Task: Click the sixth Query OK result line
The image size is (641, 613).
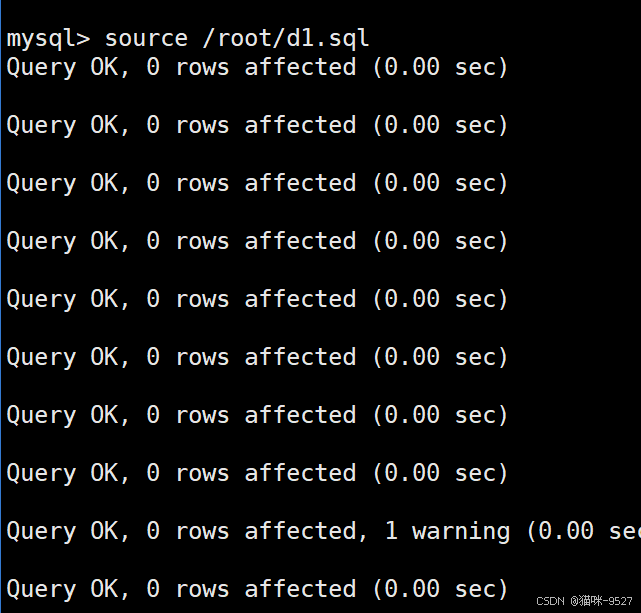Action: coord(257,357)
